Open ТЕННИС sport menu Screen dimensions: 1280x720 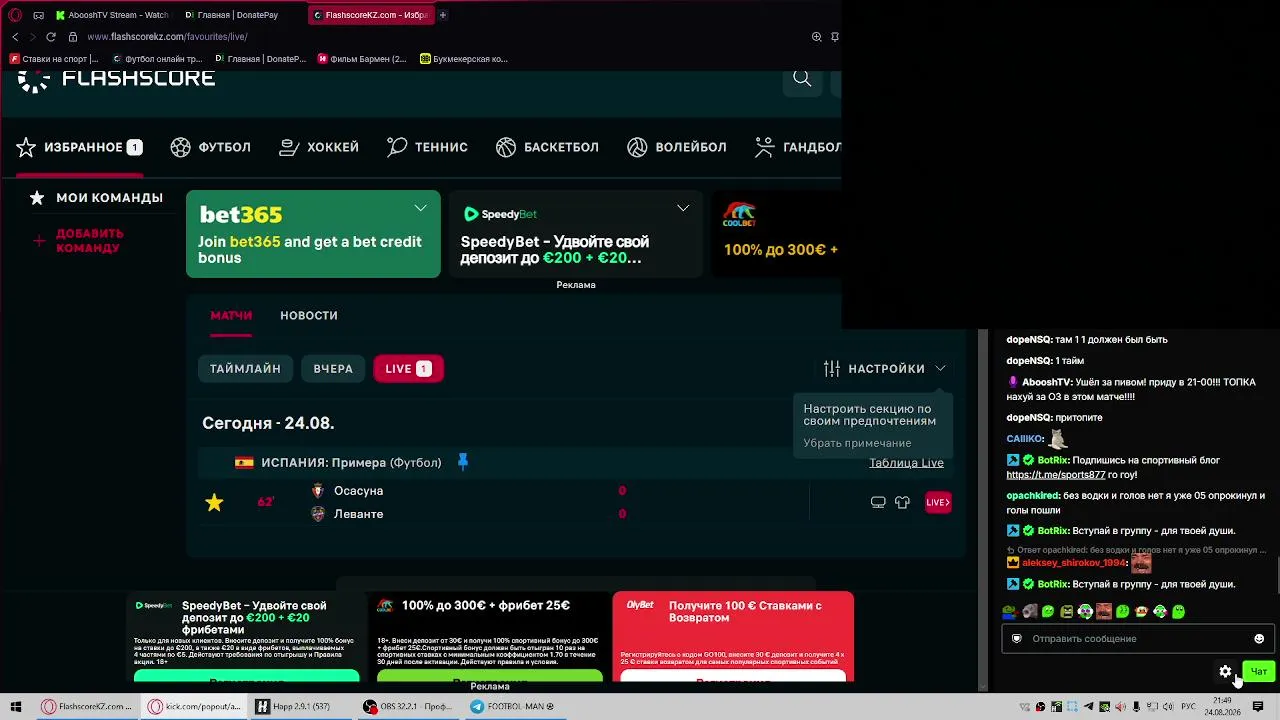427,148
